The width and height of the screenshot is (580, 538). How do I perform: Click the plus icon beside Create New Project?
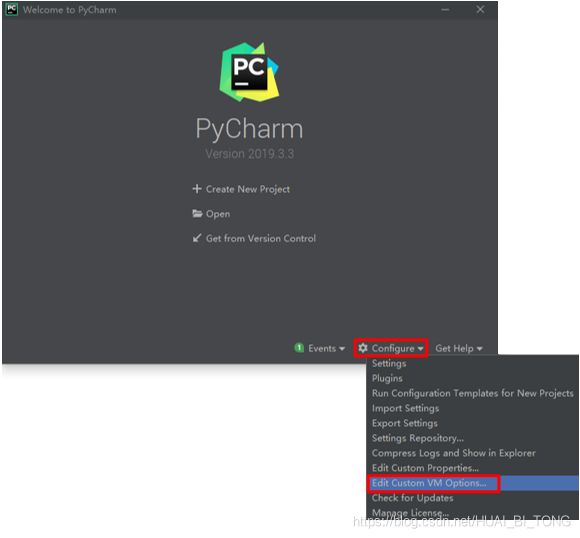click(x=197, y=189)
